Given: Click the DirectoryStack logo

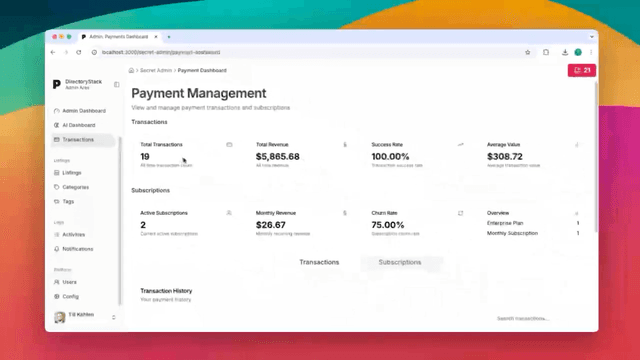Looking at the screenshot, I should [57, 84].
